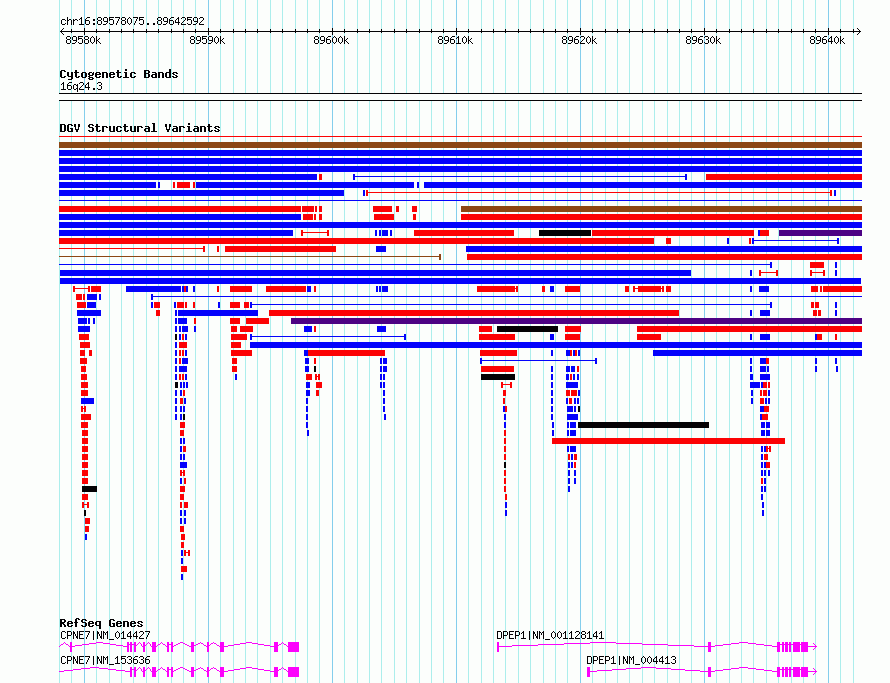Click the chr16:89578075..89642592 coordinate label
Screen dimensions: 890x683
point(132,21)
